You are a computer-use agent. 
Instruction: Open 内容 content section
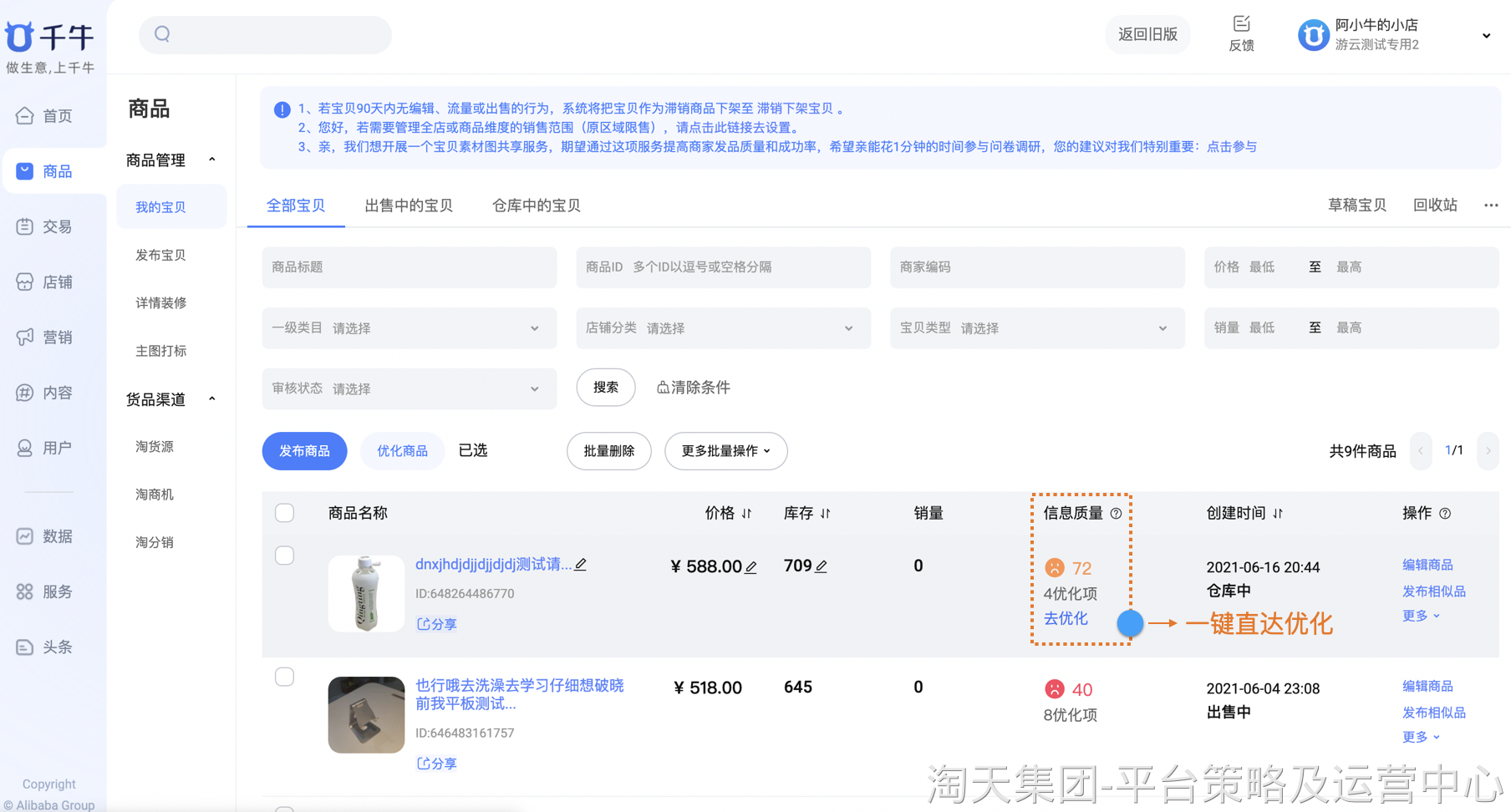45,393
